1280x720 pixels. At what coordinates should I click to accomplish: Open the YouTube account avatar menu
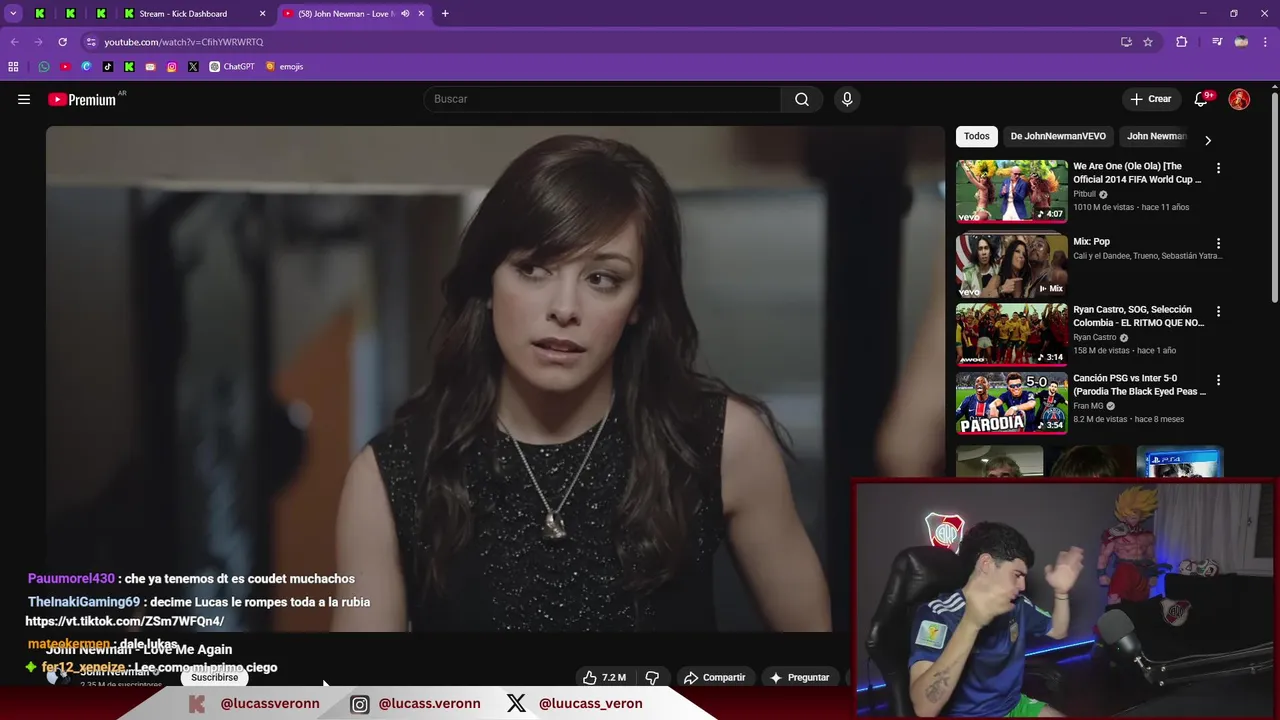tap(1239, 99)
